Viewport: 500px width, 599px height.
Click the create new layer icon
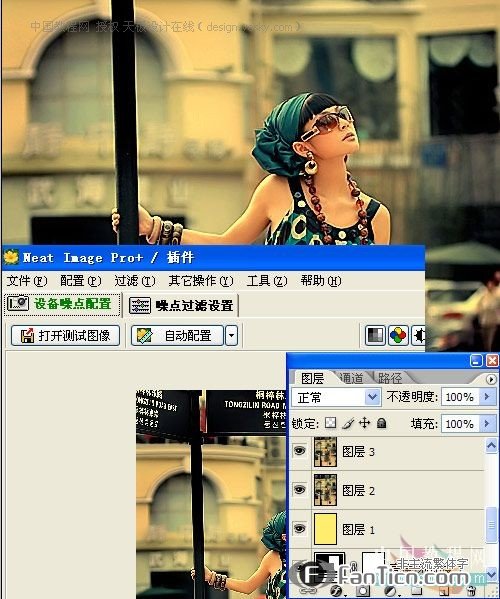(444, 591)
